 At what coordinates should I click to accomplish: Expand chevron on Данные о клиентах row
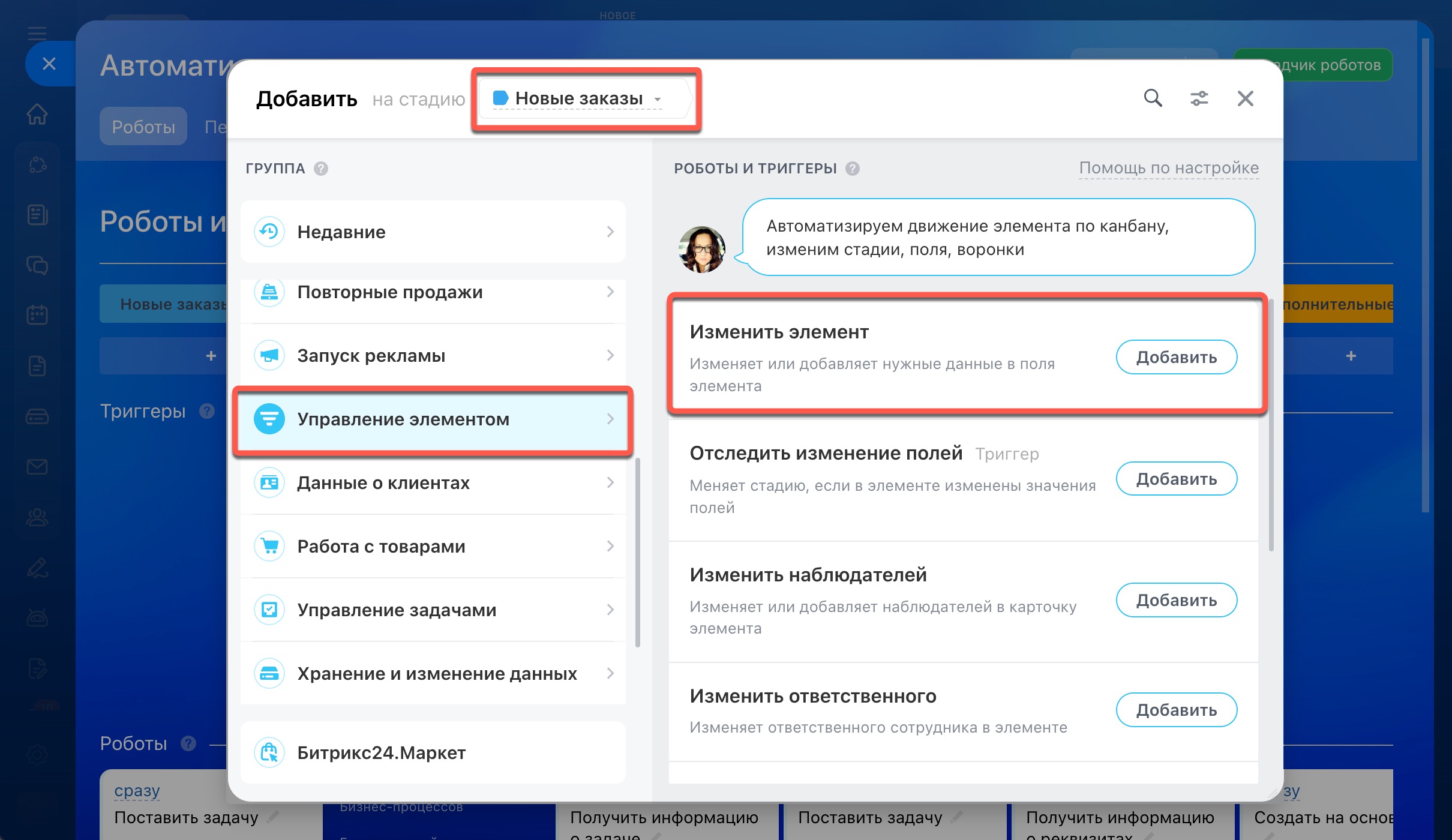610,482
